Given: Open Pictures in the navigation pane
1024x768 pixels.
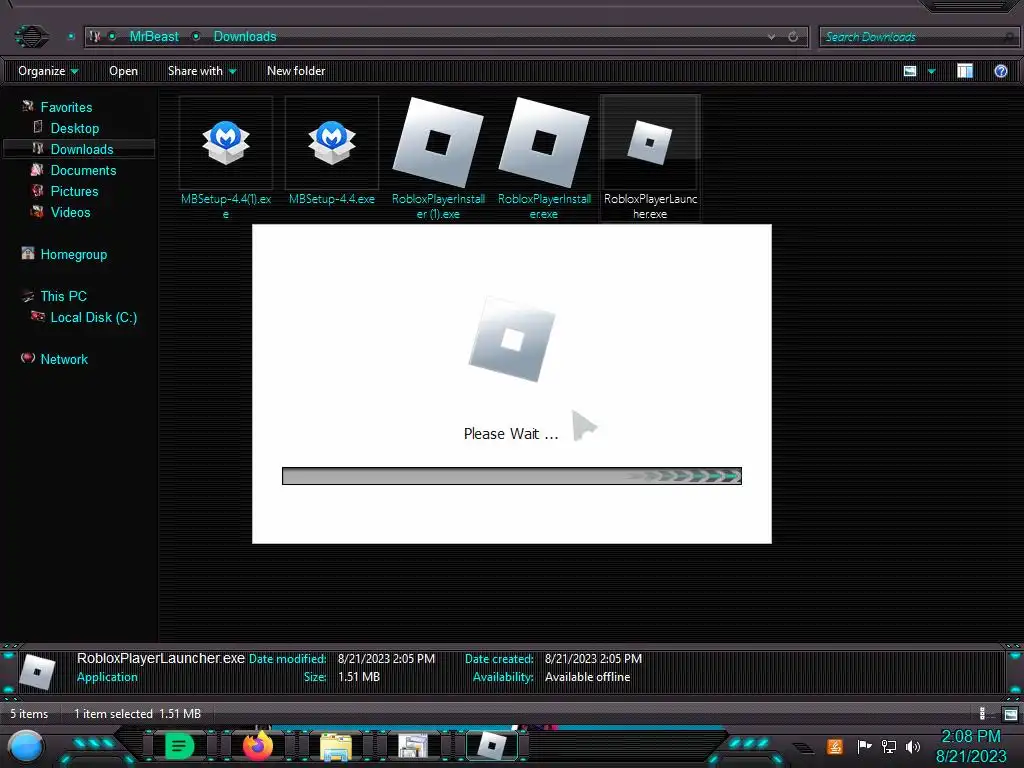Looking at the screenshot, I should (74, 191).
